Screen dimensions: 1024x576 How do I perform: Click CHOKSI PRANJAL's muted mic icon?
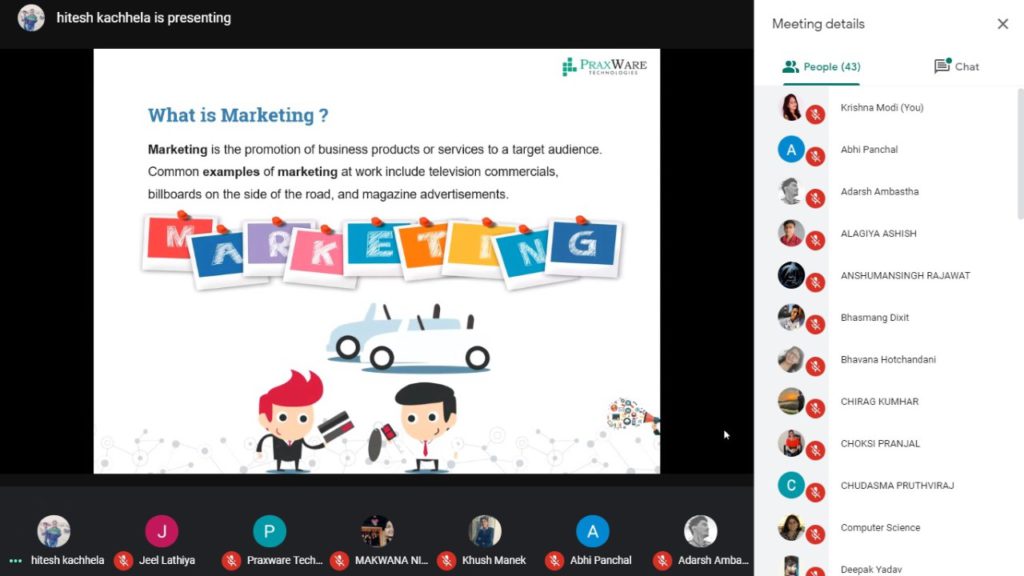[x=815, y=451]
